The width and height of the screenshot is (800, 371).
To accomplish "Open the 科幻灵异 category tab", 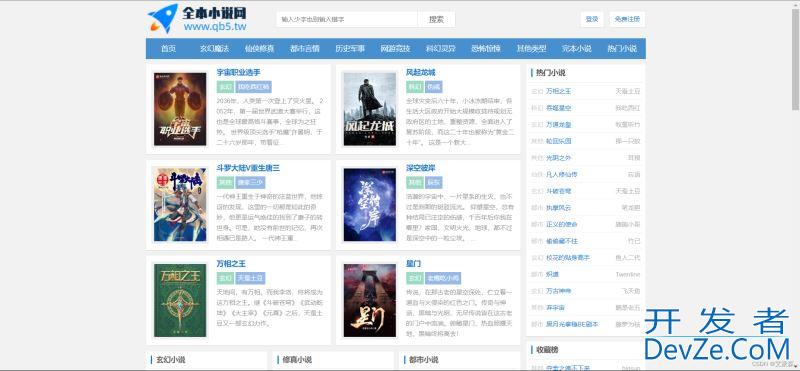I will [441, 49].
